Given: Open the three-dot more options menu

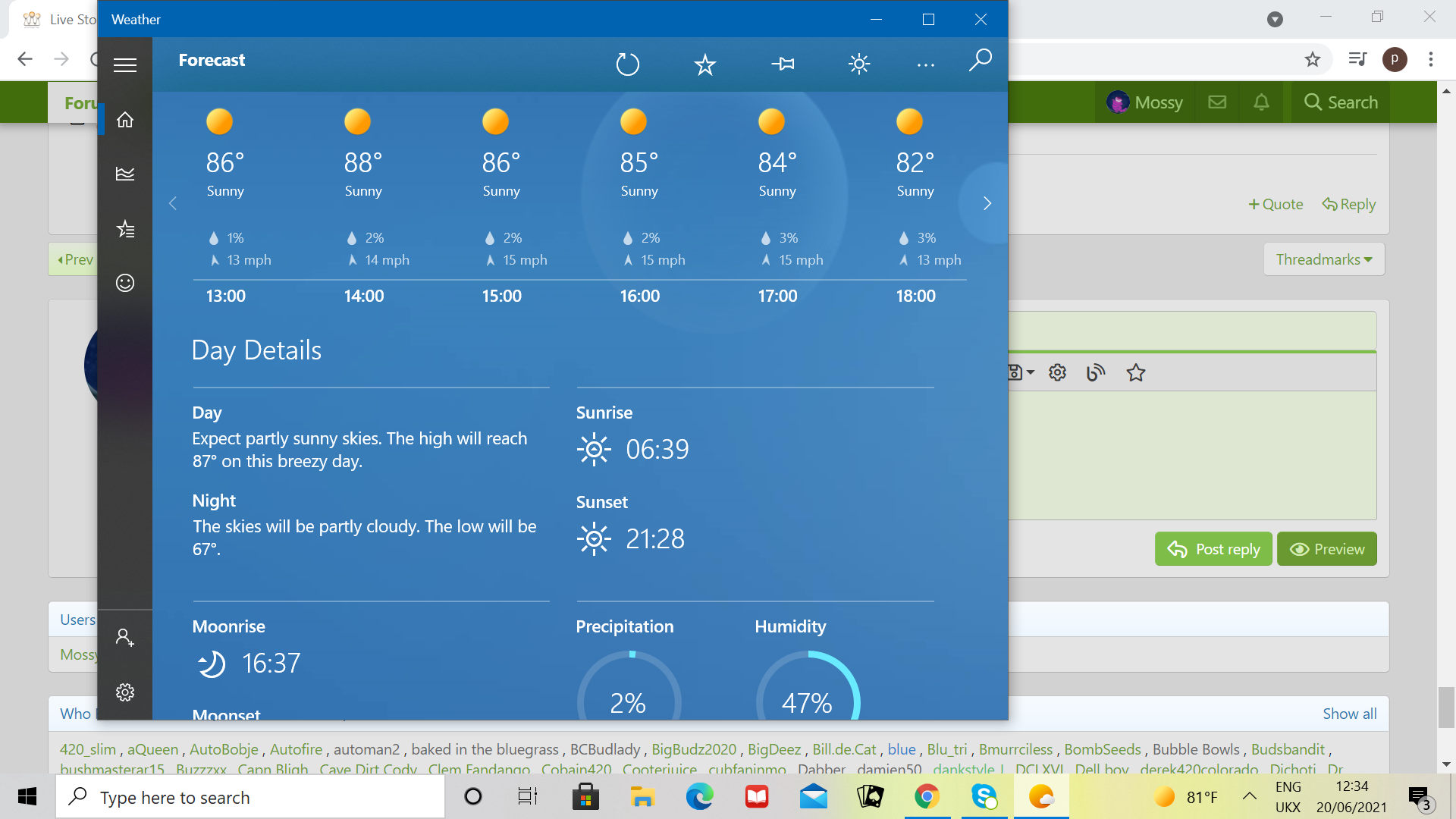Looking at the screenshot, I should (926, 65).
